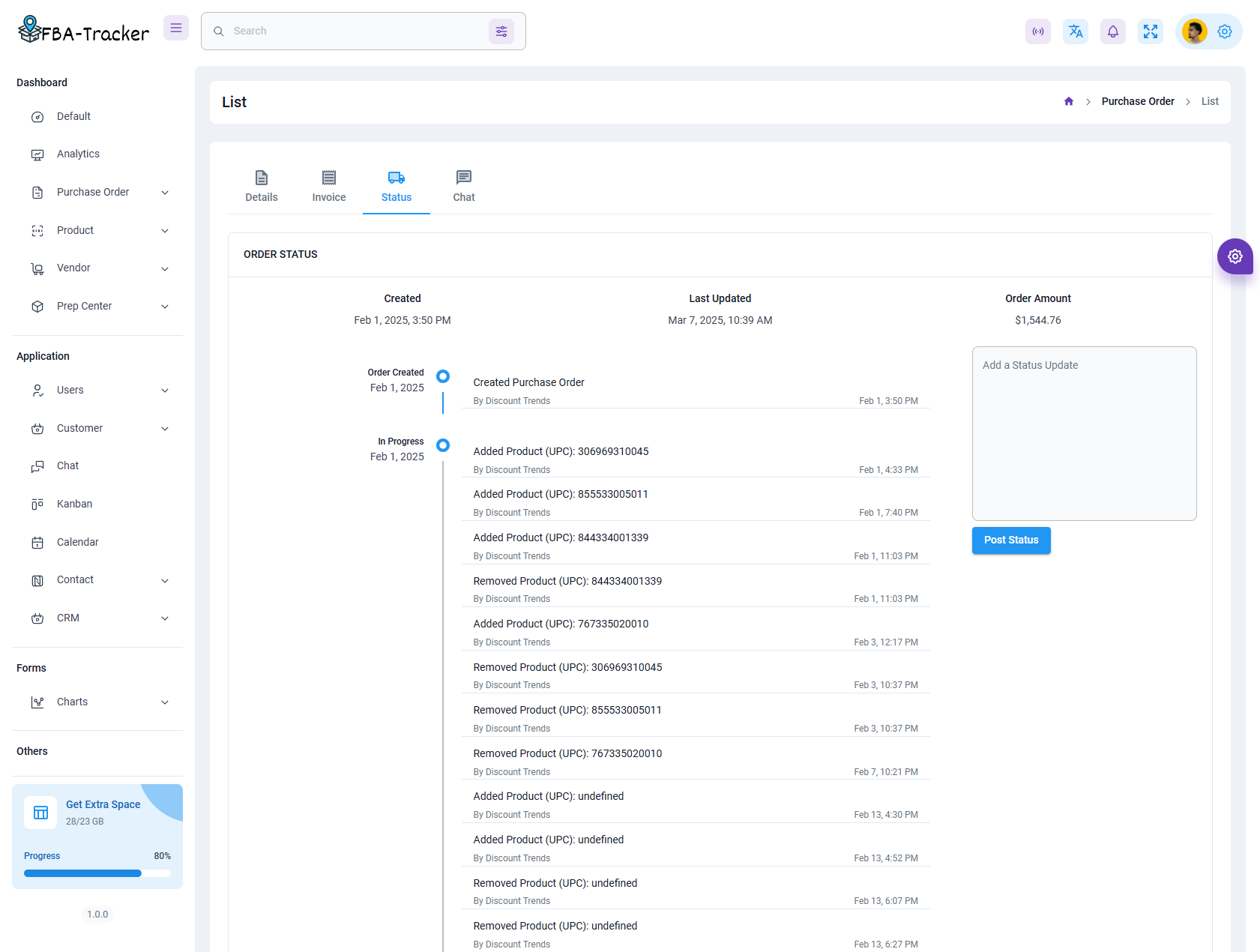Image resolution: width=1260 pixels, height=952 pixels.
Task: Select 'Added Product (UPC): 306969310045' entry
Action: [x=696, y=460]
